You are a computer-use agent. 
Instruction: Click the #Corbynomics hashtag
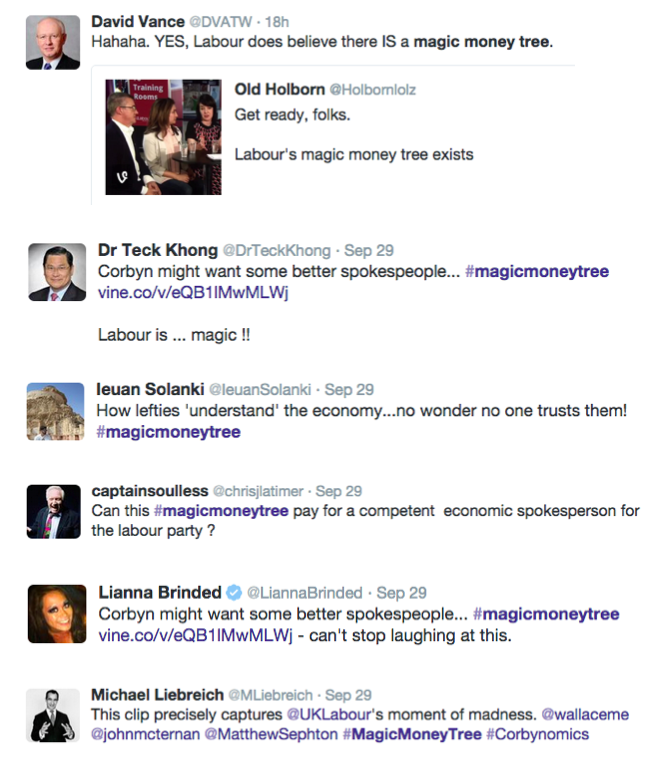click(538, 734)
